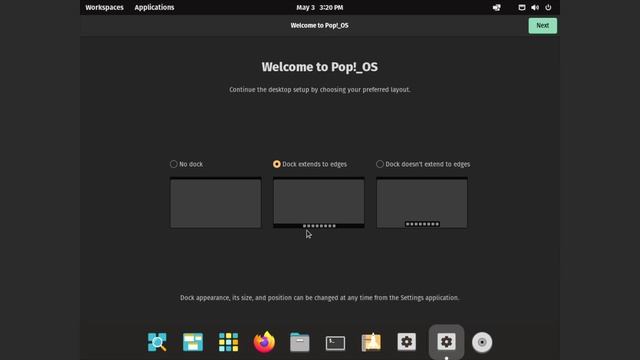Open the Applications menu

[154, 7]
